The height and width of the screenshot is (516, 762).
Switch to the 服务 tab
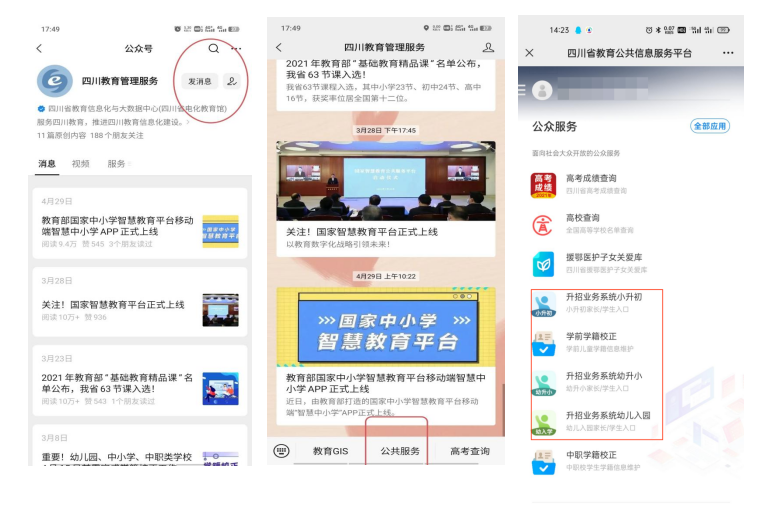[117, 164]
